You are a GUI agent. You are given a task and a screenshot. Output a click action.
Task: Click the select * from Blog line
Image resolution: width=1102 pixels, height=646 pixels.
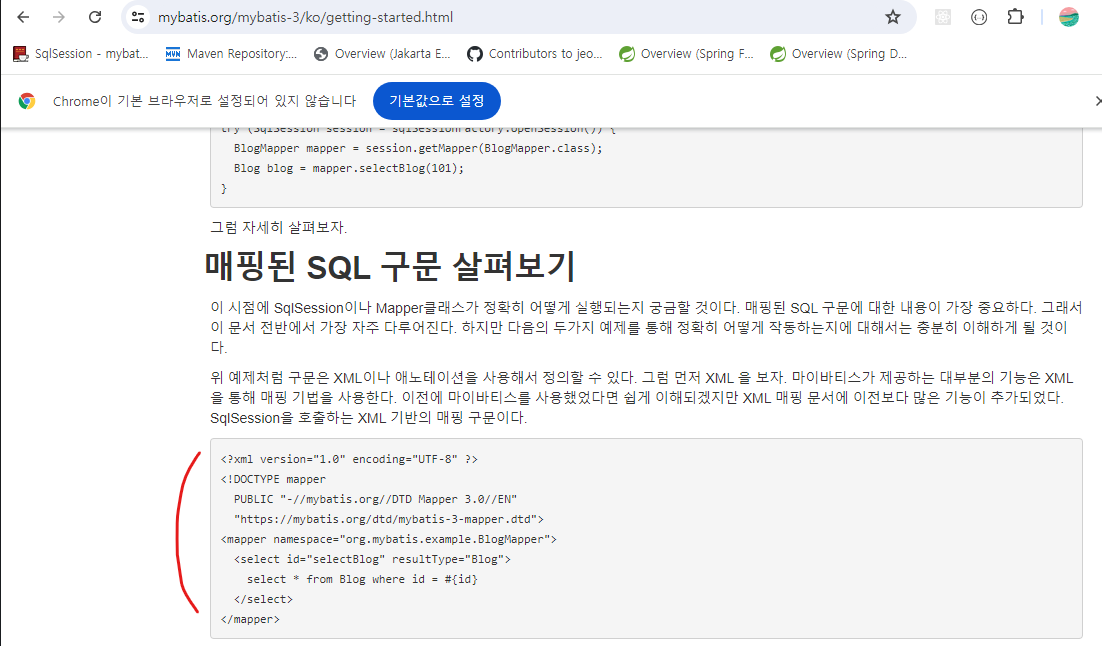coord(362,579)
